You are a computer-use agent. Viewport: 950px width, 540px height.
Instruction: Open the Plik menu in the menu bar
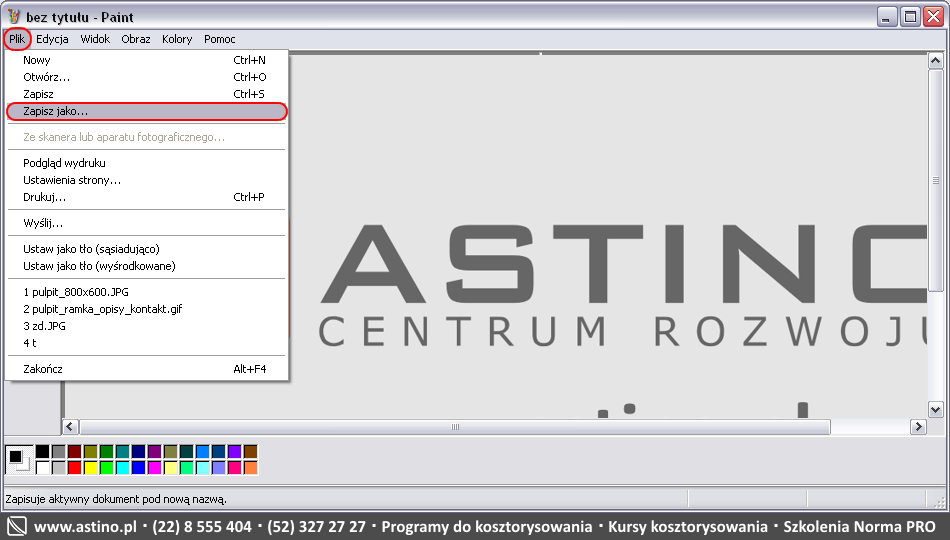point(17,39)
